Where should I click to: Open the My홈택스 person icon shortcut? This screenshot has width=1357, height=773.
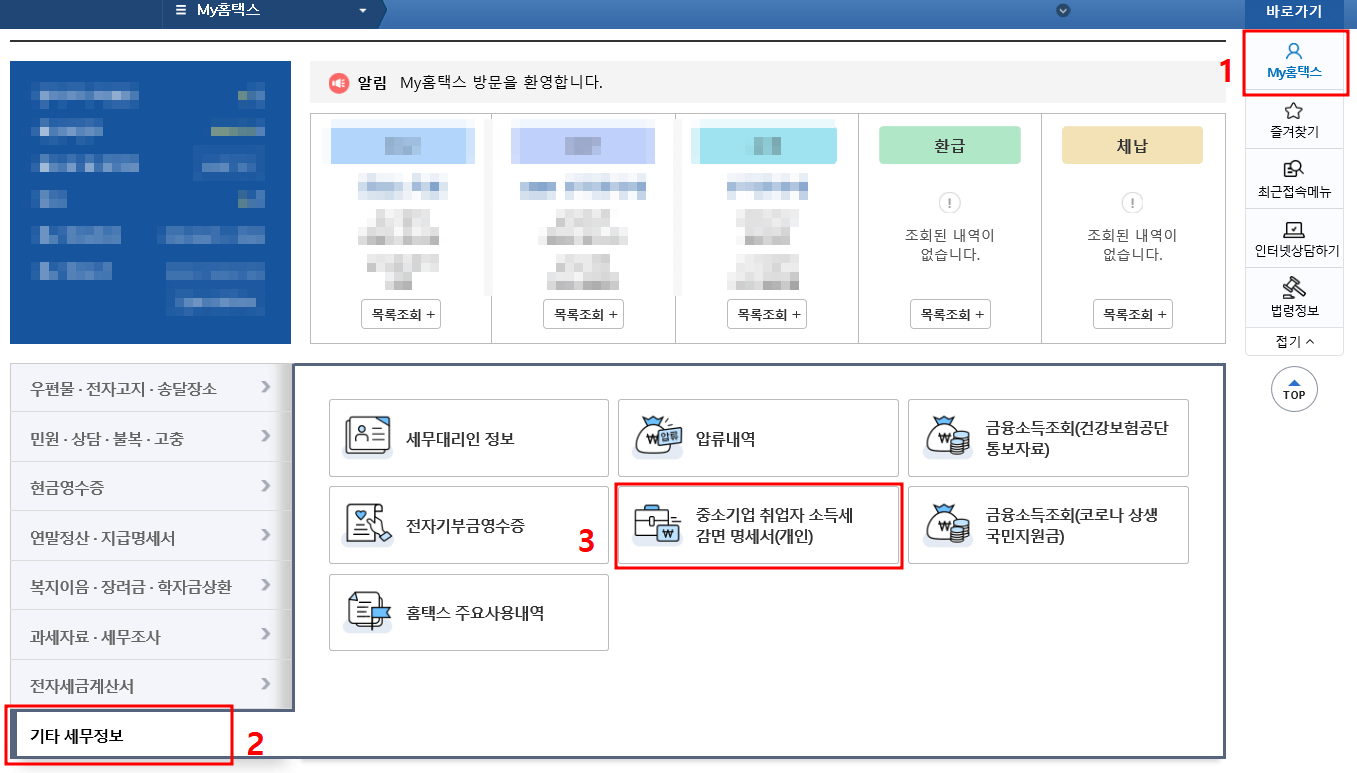click(1294, 50)
